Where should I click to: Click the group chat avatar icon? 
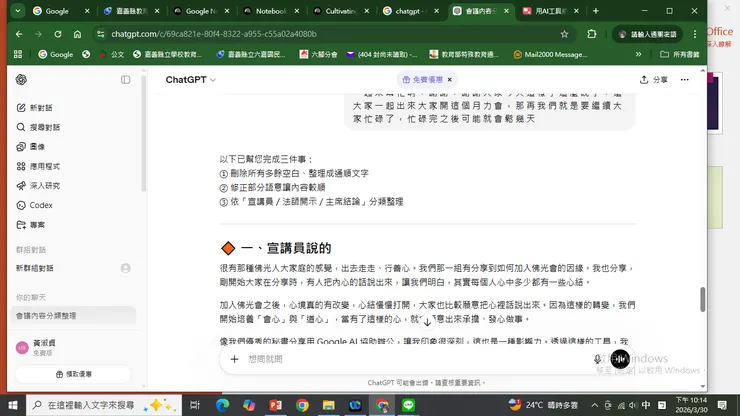(126, 268)
